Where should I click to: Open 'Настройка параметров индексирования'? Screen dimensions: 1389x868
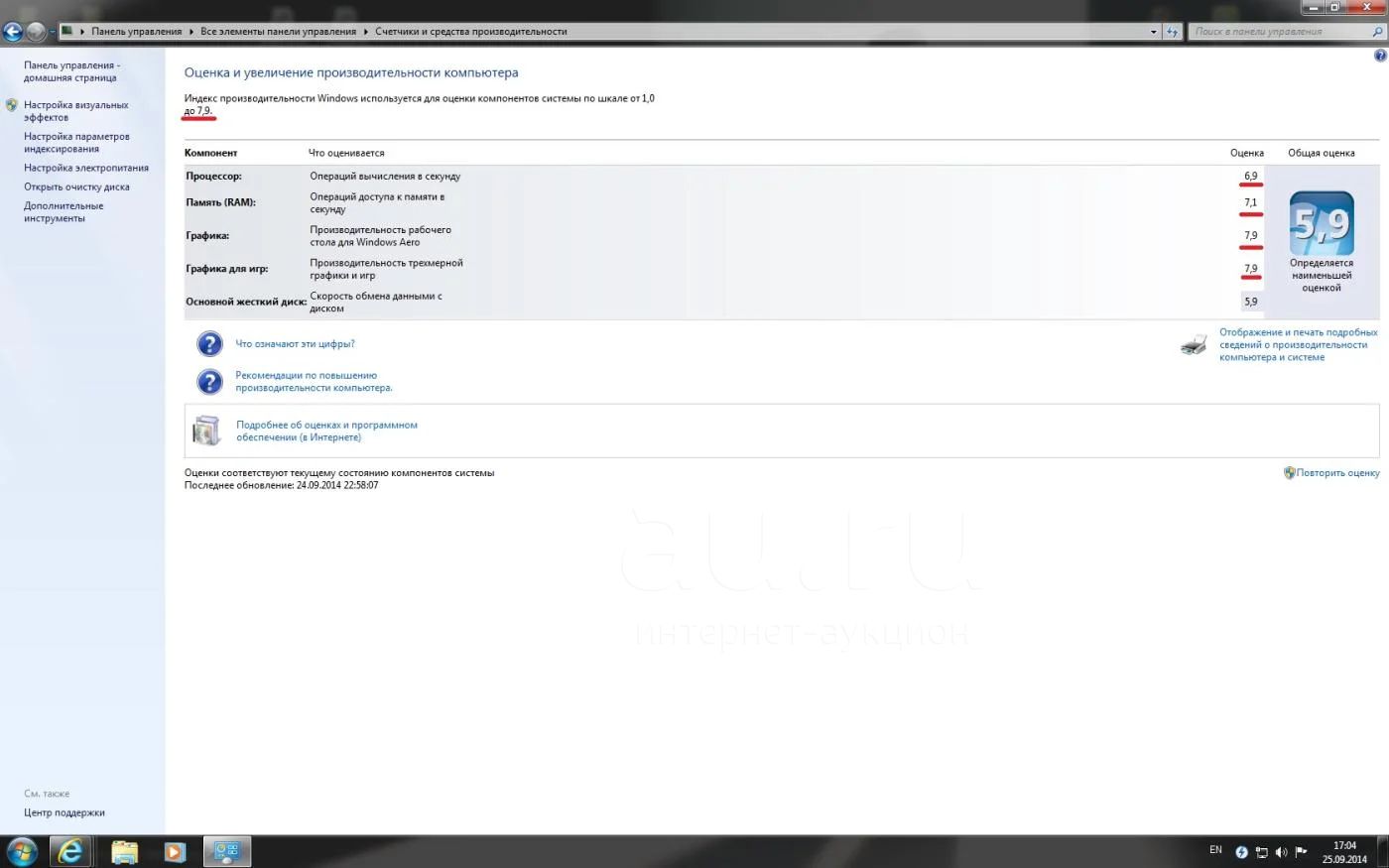(76, 143)
